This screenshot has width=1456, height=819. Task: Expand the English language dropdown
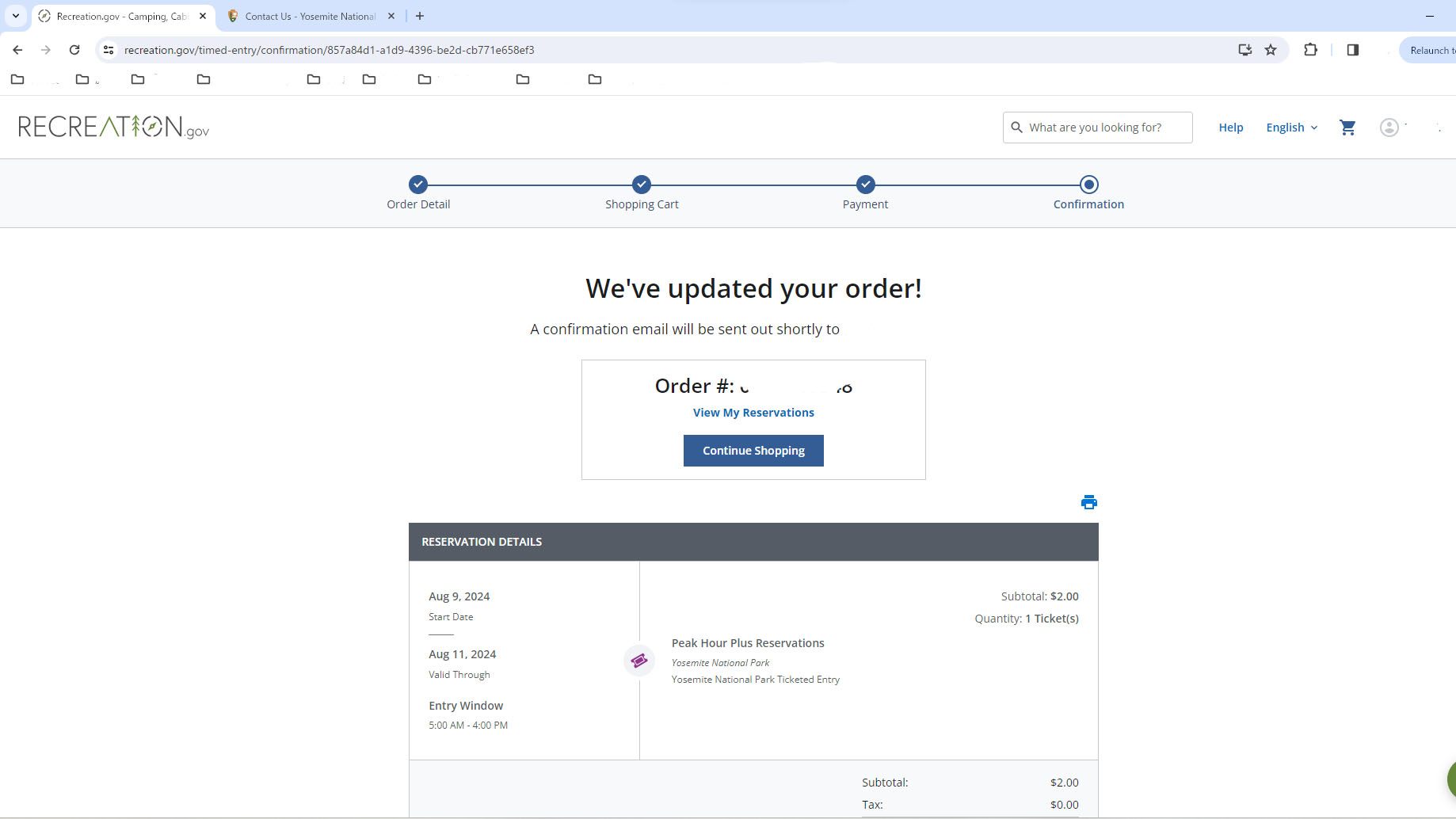coord(1291,128)
